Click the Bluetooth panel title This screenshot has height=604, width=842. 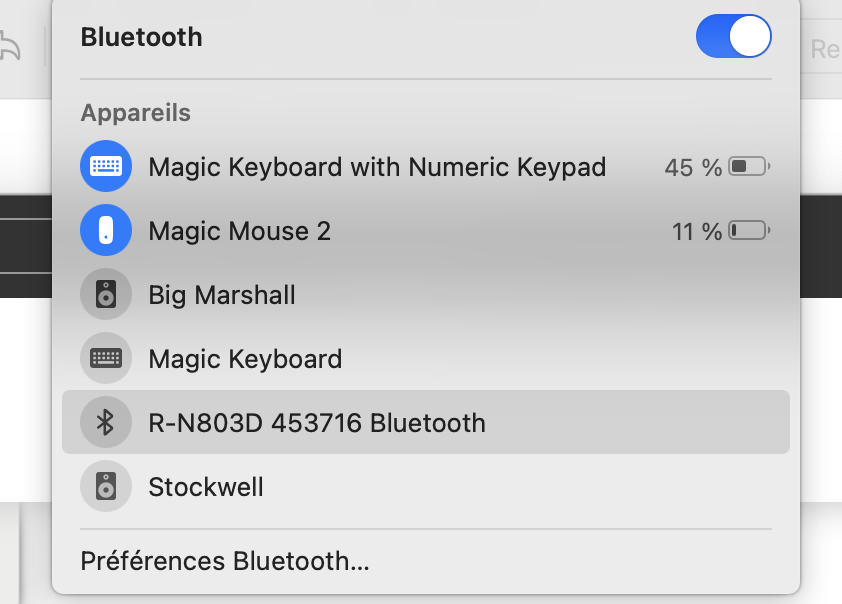141,37
